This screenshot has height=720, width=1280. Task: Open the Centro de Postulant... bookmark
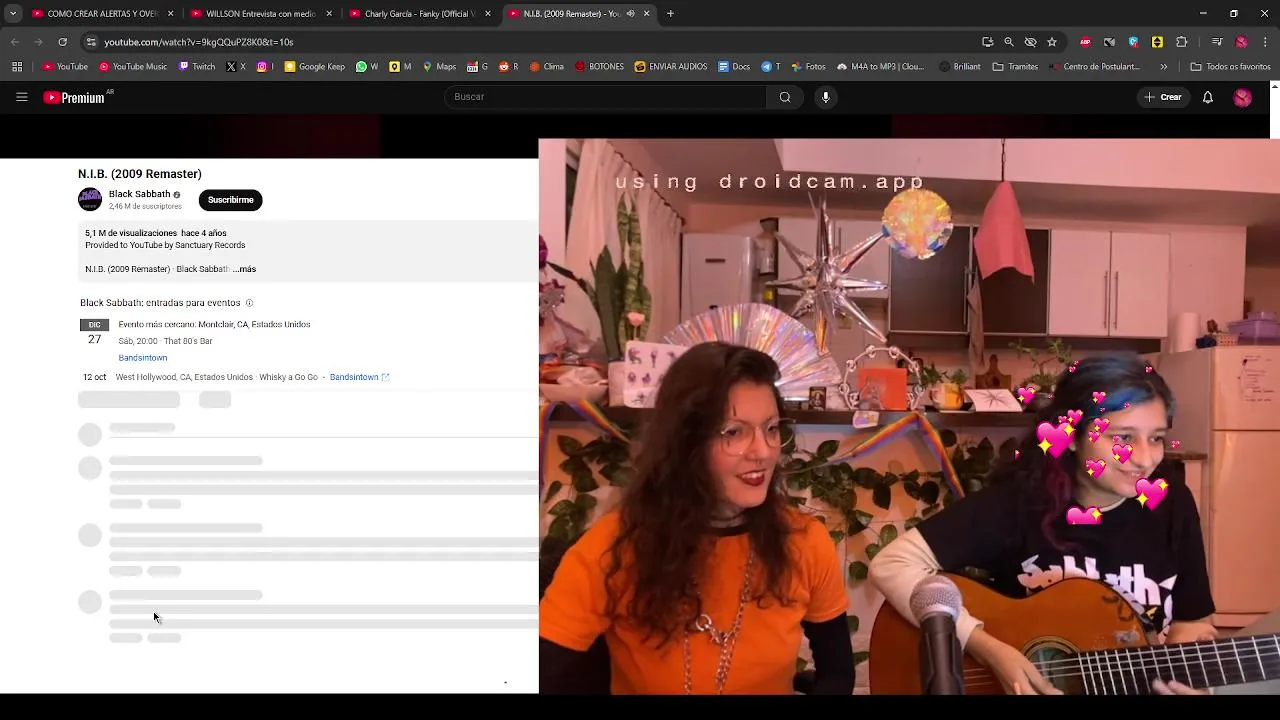(x=1094, y=67)
